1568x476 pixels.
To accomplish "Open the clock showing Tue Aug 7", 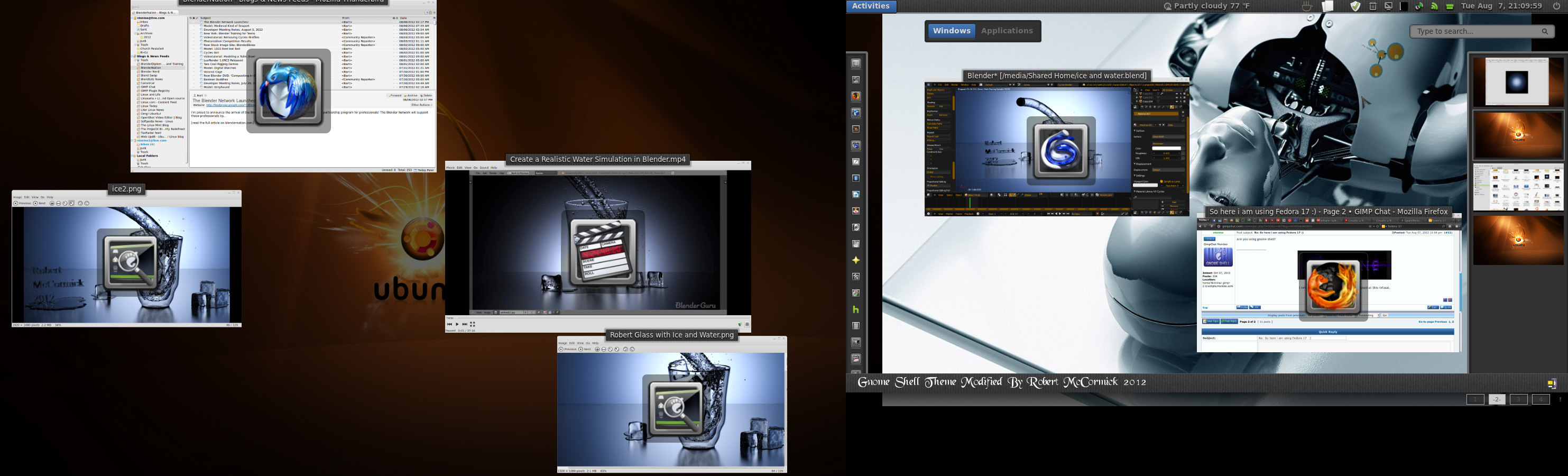I will (1501, 6).
